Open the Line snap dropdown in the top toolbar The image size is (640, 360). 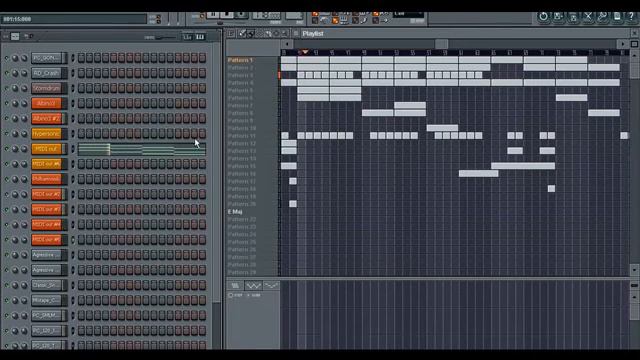[408, 14]
